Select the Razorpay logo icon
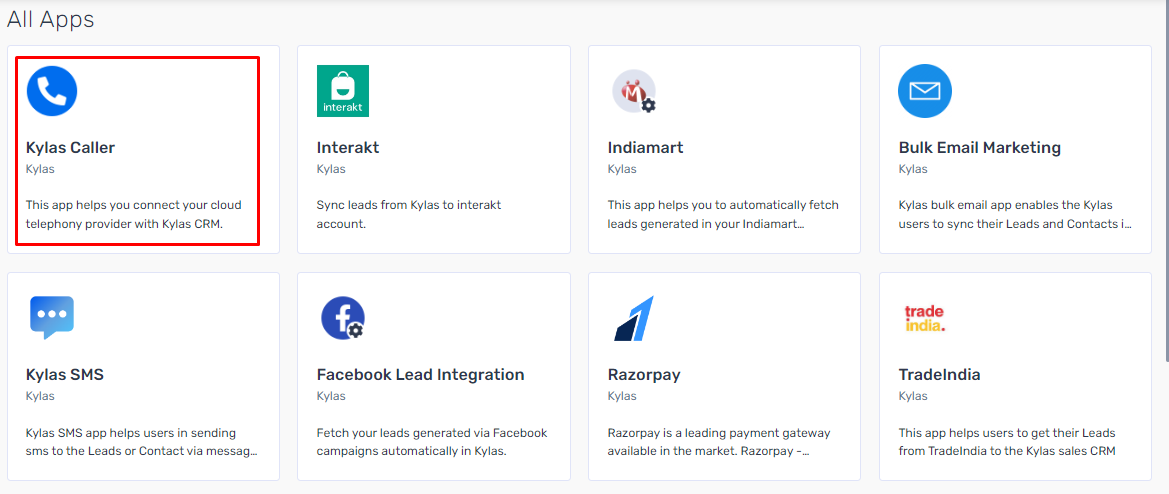This screenshot has width=1169, height=494. [634, 318]
